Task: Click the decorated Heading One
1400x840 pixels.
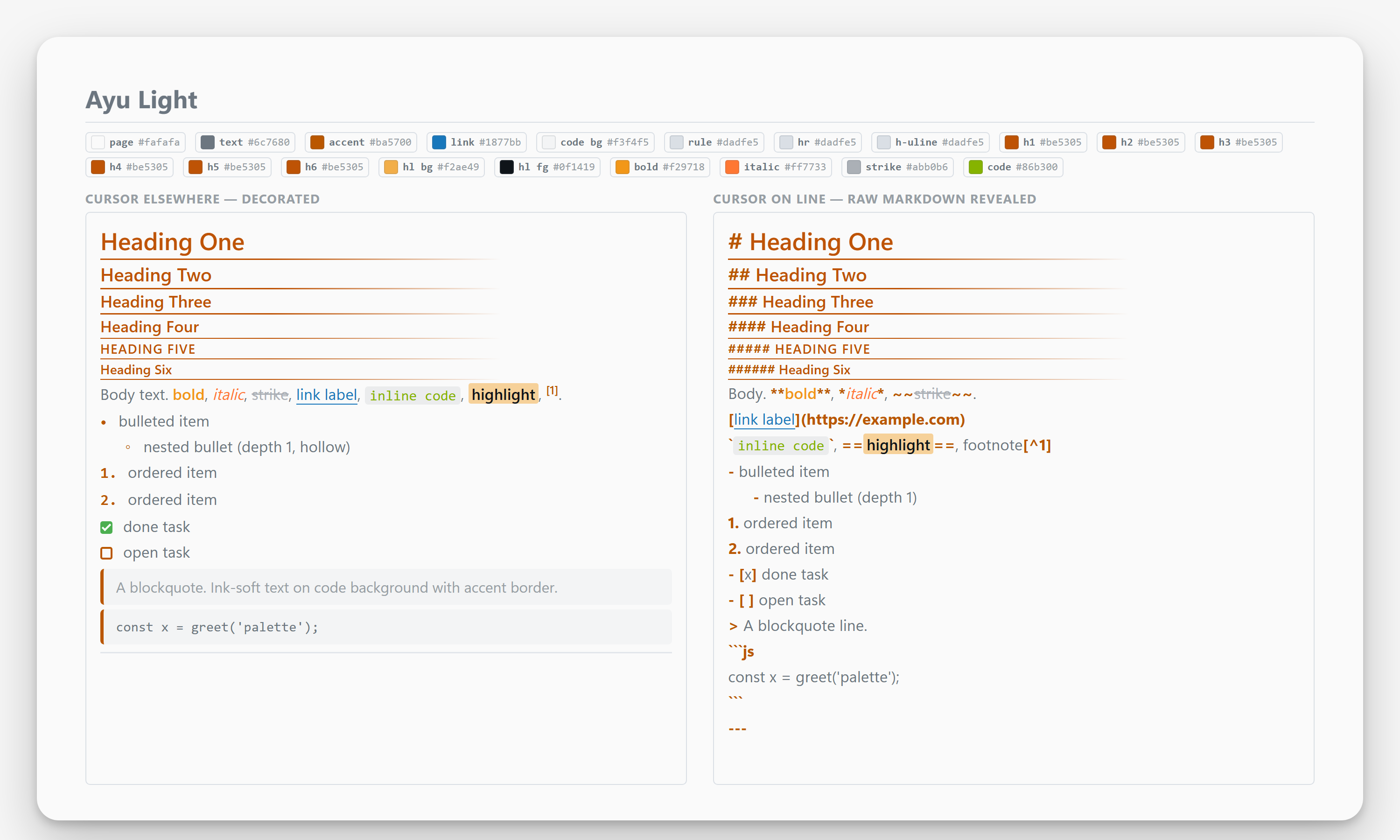Action: click(172, 242)
